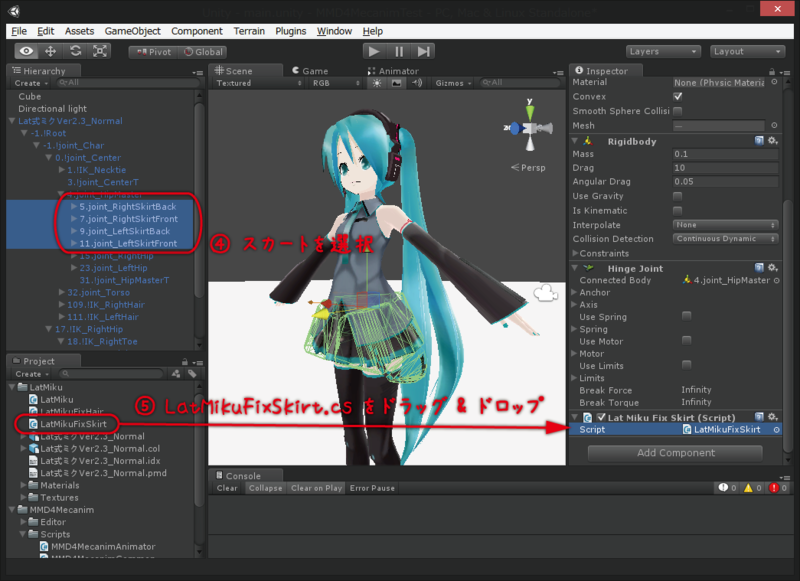Select the Scale tool
This screenshot has height=581, width=800.
coord(99,51)
